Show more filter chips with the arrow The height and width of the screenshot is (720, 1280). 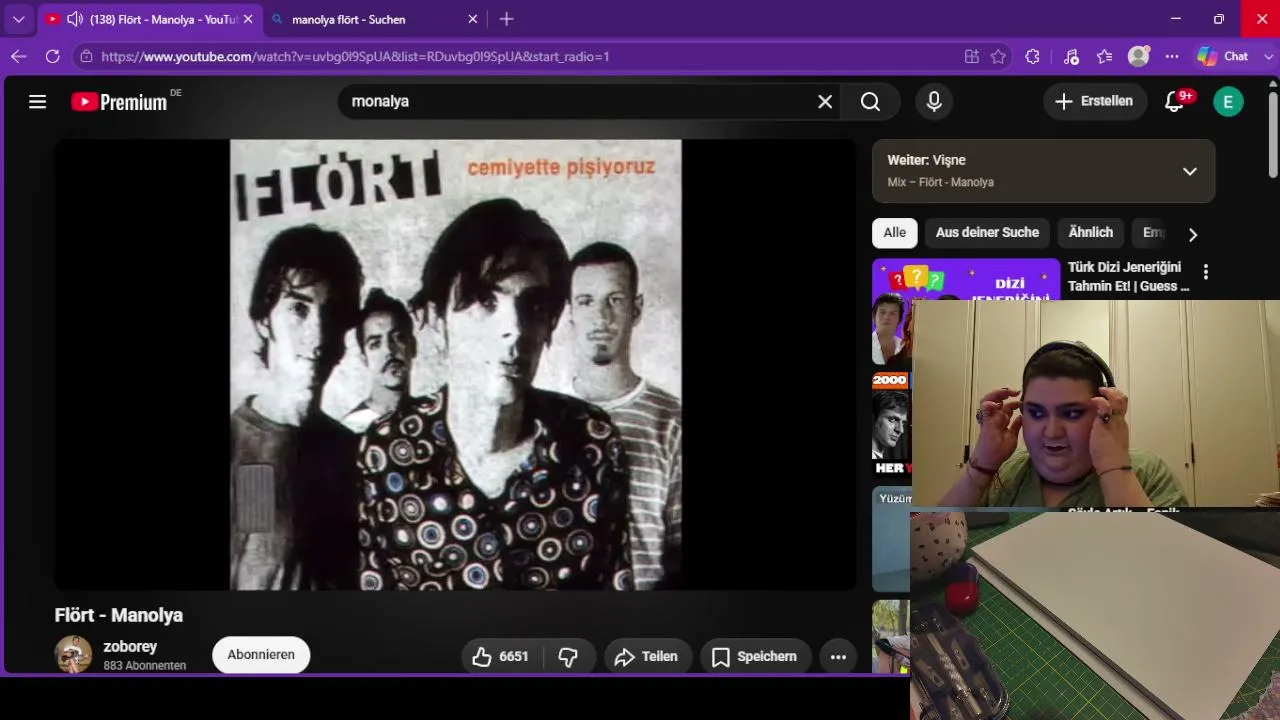coord(1192,234)
